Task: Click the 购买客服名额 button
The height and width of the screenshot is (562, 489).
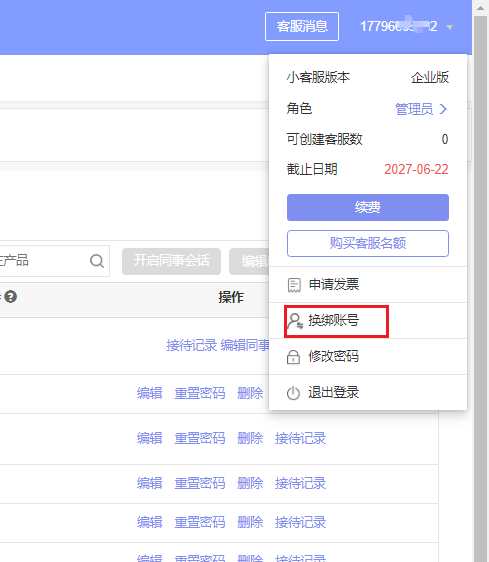Action: click(x=368, y=243)
